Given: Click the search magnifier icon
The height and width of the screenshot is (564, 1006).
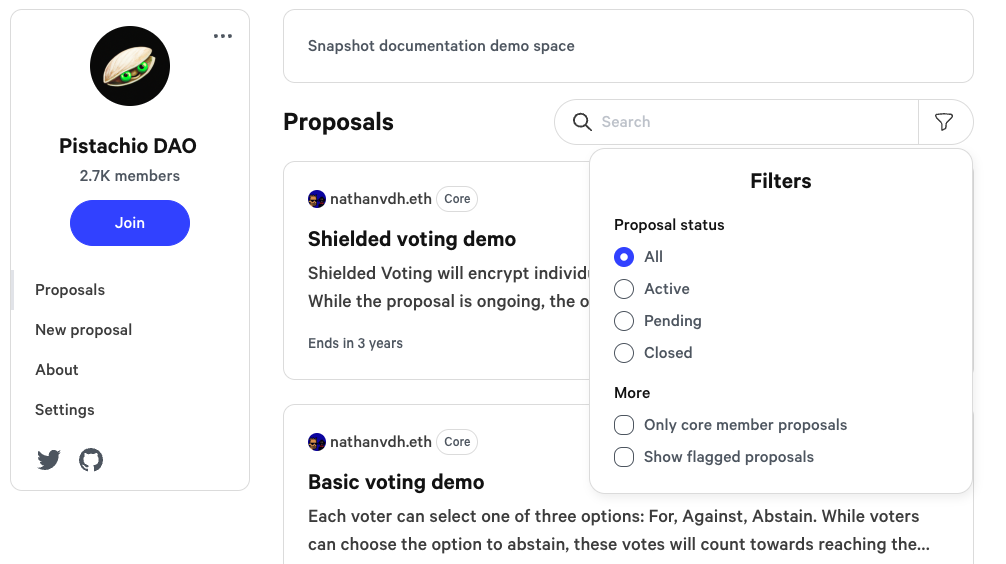Looking at the screenshot, I should (x=582, y=122).
